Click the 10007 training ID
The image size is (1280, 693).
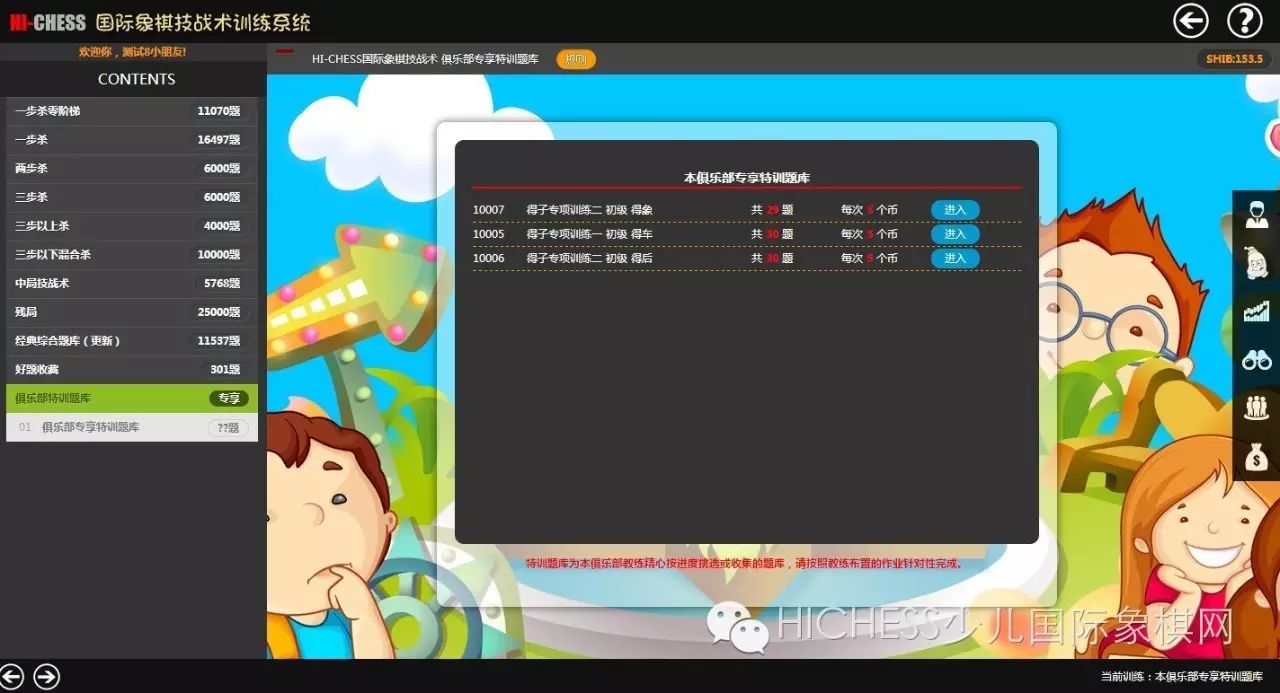(489, 210)
